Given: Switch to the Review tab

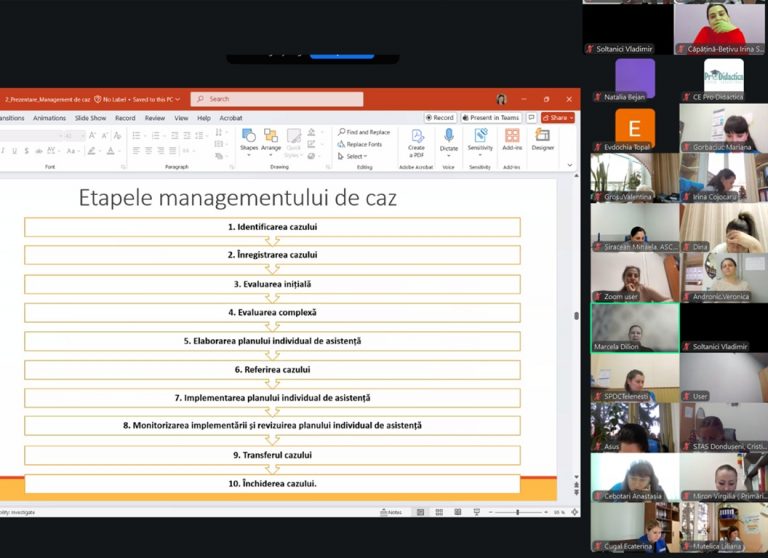Looking at the screenshot, I should pyautogui.click(x=155, y=118).
